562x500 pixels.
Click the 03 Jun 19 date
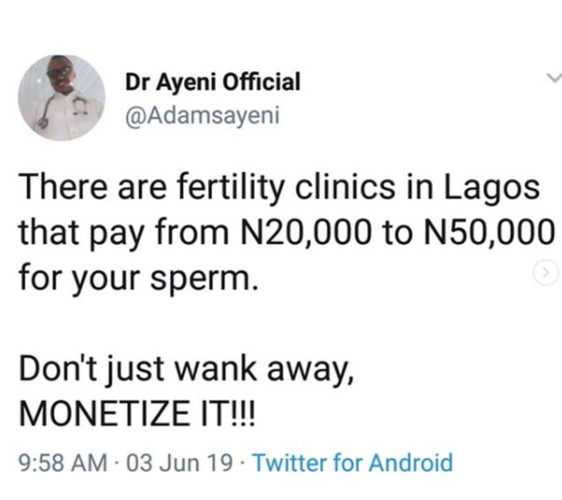(179, 462)
